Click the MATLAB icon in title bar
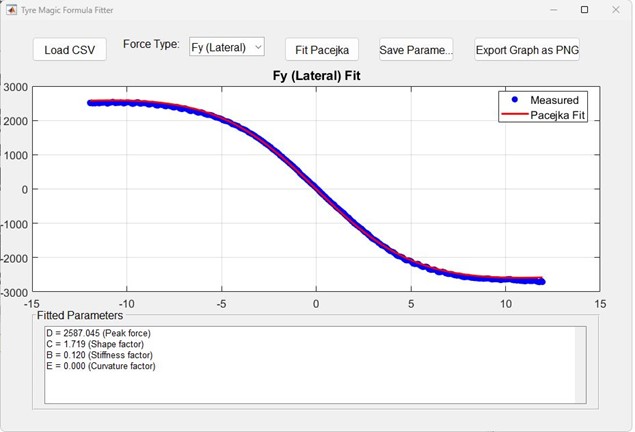Image resolution: width=635 pixels, height=432 pixels. tap(11, 10)
